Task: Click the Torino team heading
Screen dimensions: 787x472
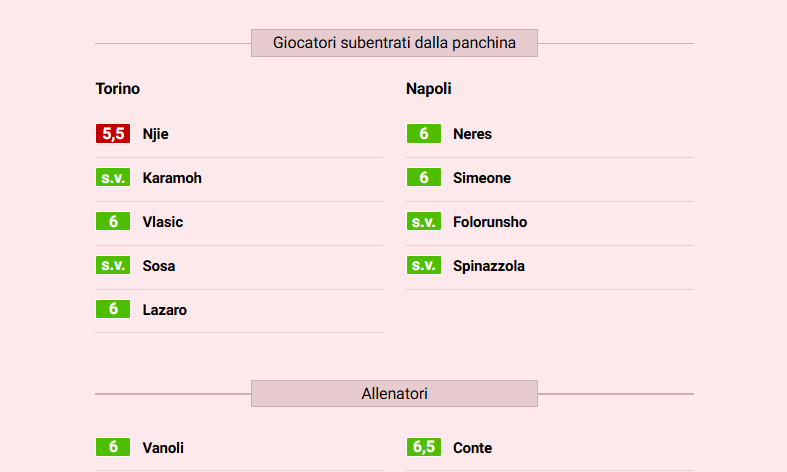Action: 118,89
